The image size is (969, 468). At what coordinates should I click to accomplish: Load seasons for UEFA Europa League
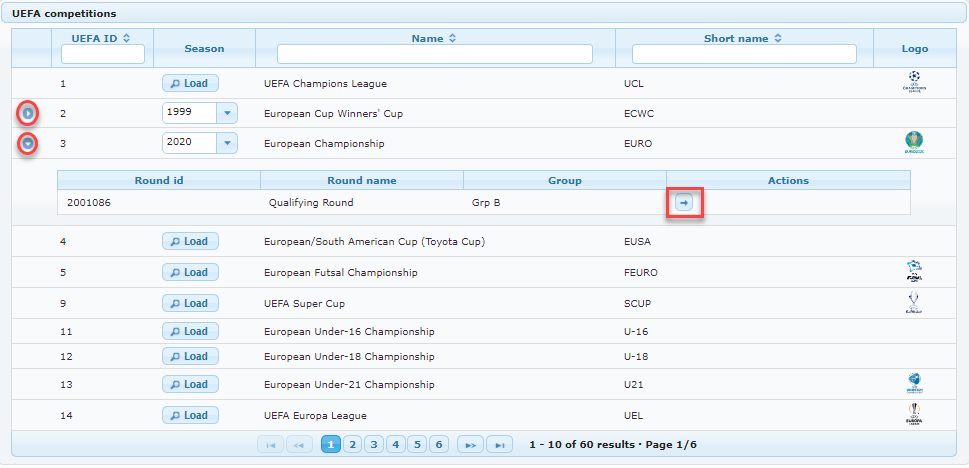coord(190,415)
